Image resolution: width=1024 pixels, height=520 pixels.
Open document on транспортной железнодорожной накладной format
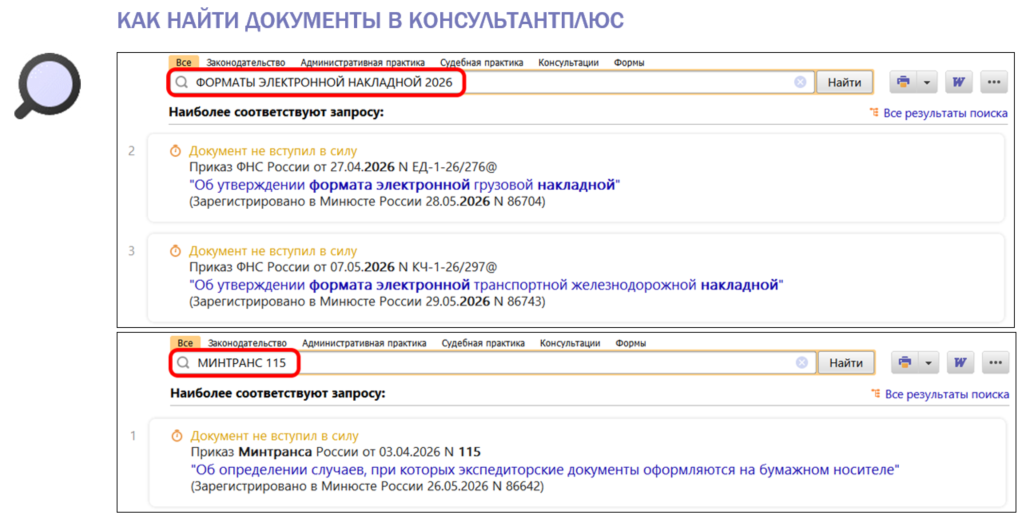(486, 285)
